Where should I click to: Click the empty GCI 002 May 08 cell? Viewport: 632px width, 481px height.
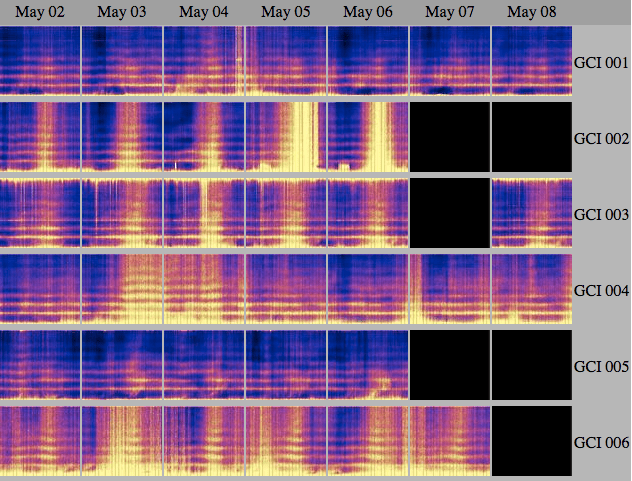click(531, 137)
